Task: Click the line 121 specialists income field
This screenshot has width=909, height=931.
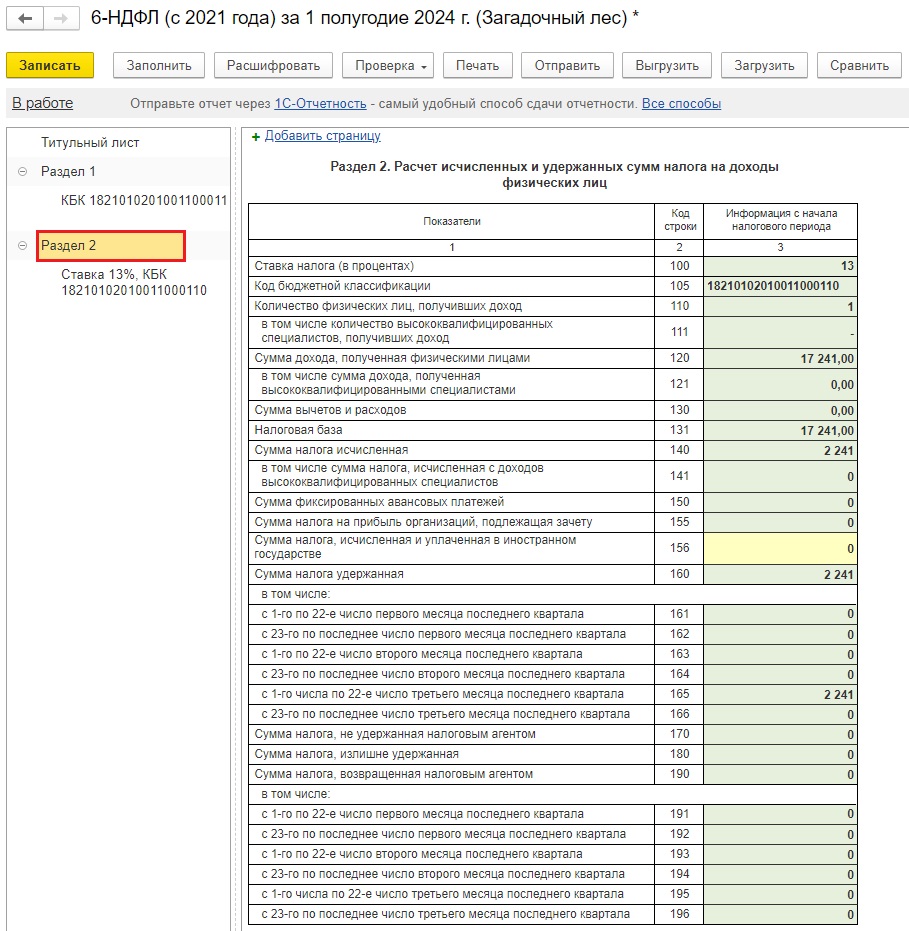Action: (x=780, y=384)
